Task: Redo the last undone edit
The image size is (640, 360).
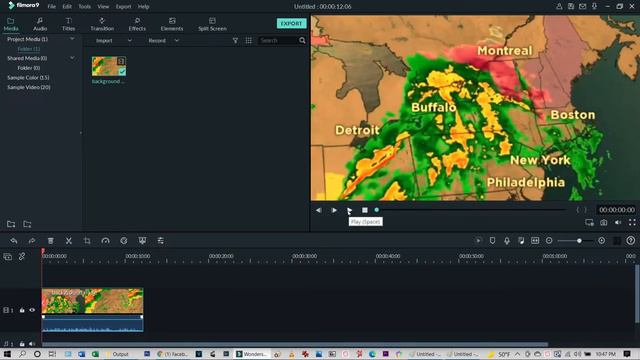Action: point(32,241)
